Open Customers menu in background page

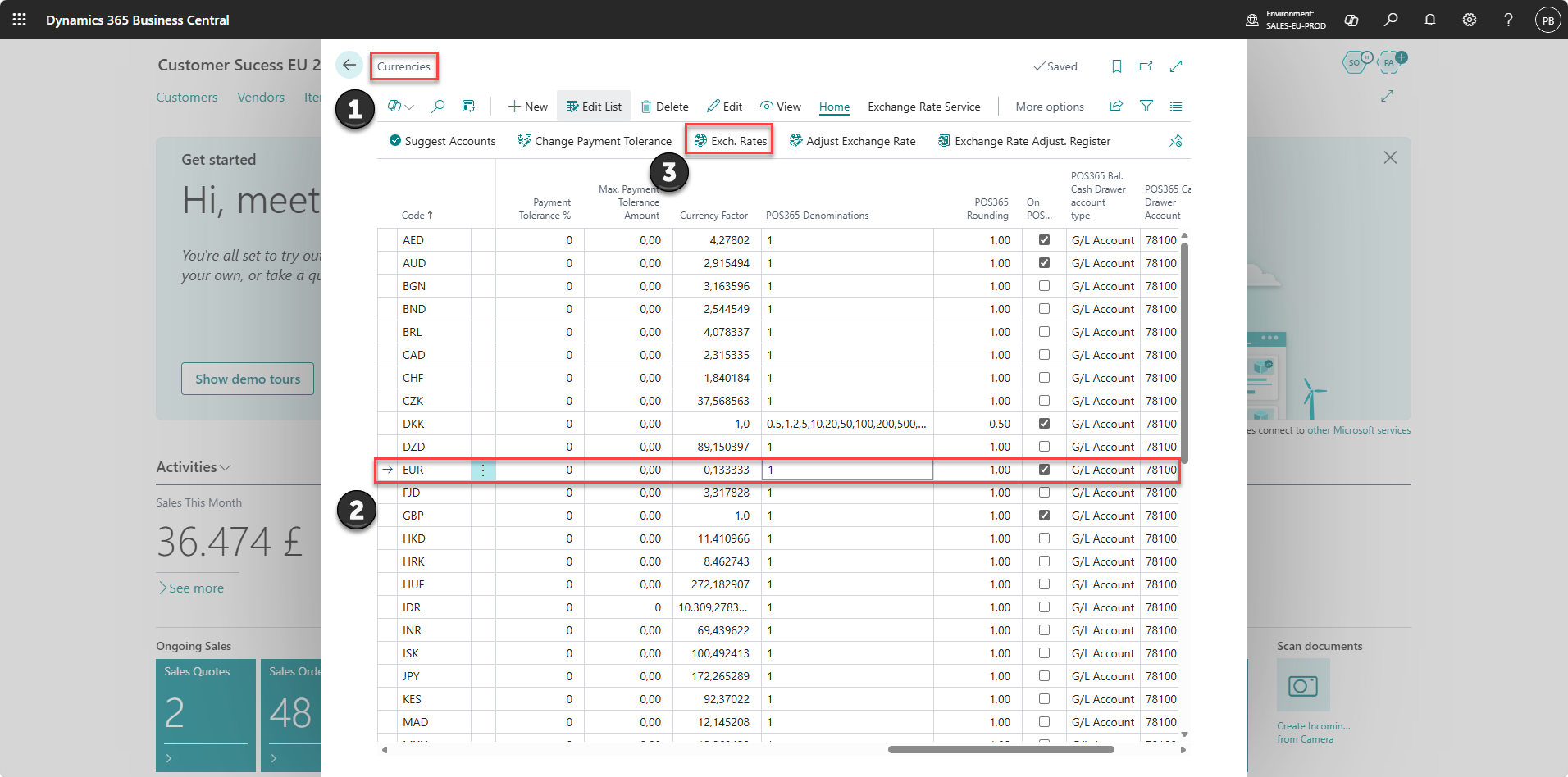[187, 97]
